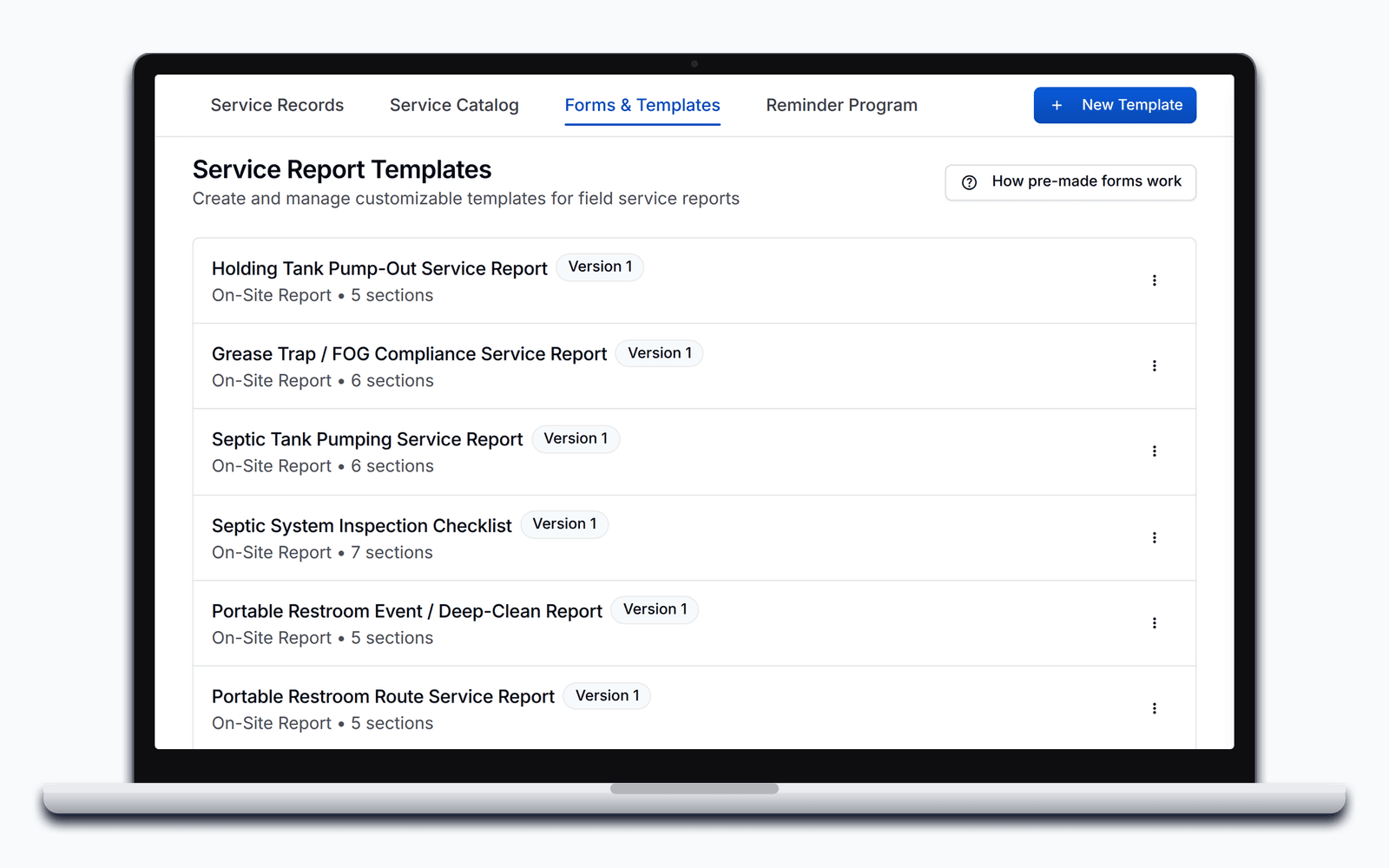Viewport: 1389px width, 868px height.
Task: Open options menu for Grease Trap FOG report
Action: pos(1154,365)
